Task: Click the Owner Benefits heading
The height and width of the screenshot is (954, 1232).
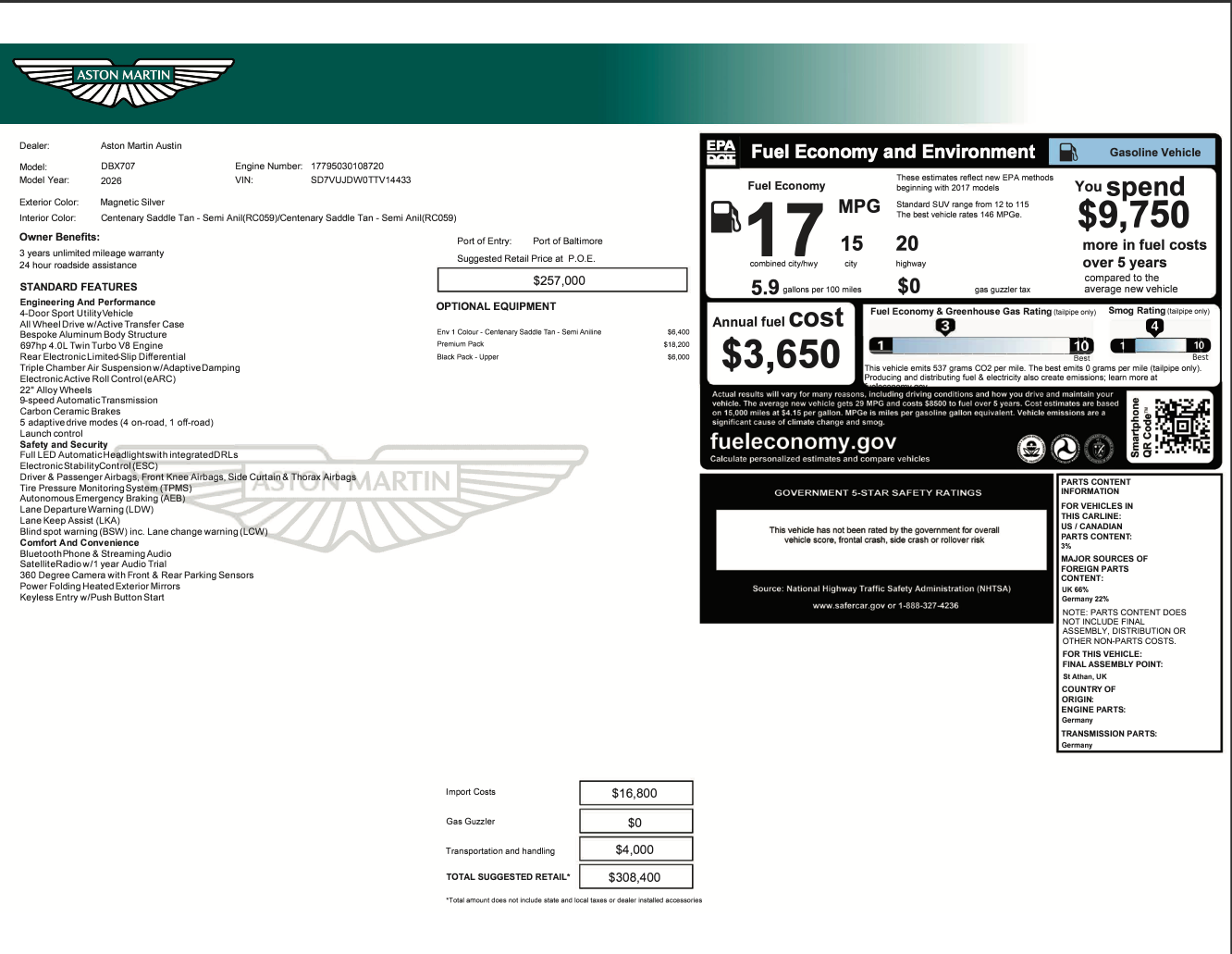Action: (59, 237)
